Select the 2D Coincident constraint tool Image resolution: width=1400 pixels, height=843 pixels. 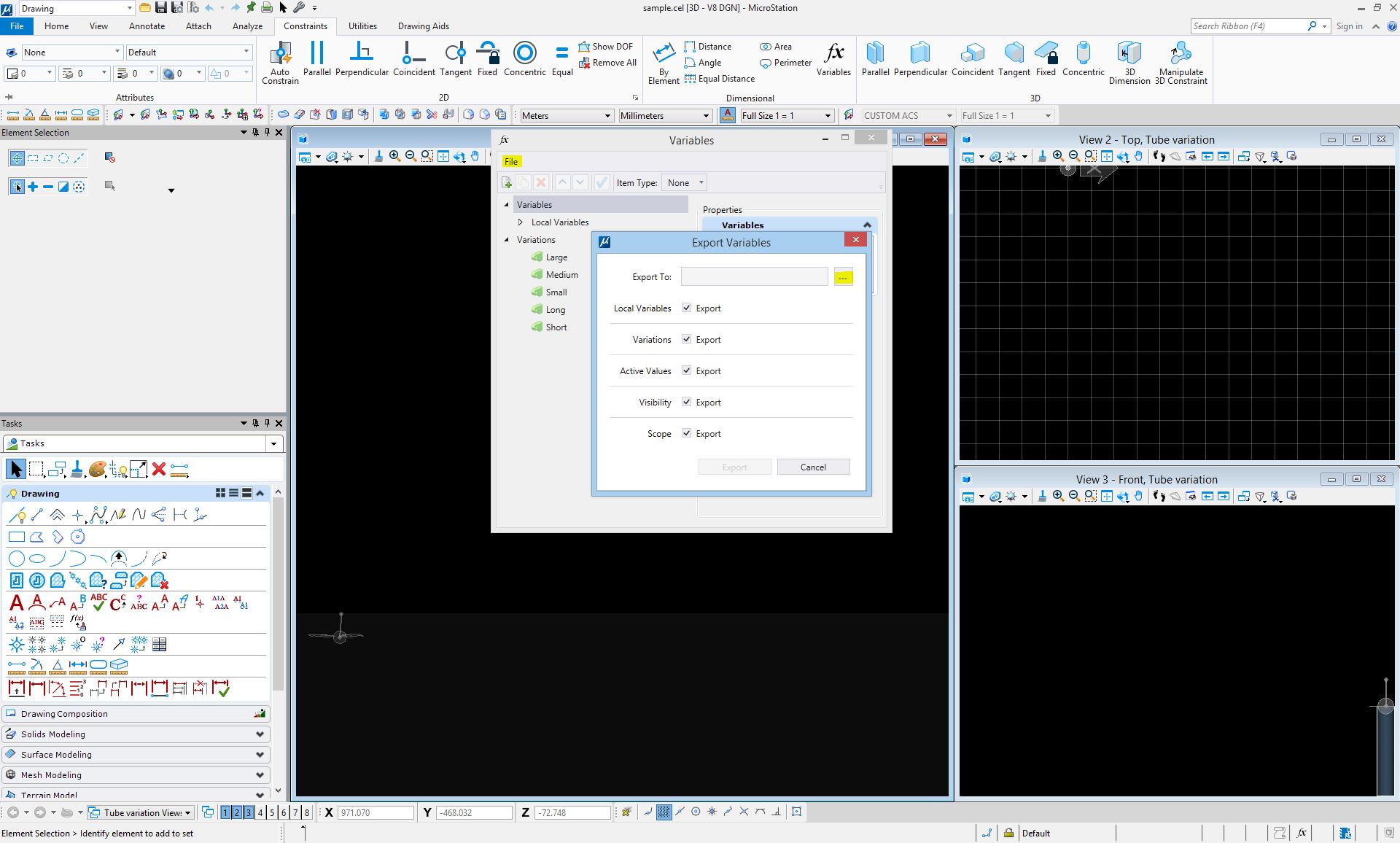point(413,58)
